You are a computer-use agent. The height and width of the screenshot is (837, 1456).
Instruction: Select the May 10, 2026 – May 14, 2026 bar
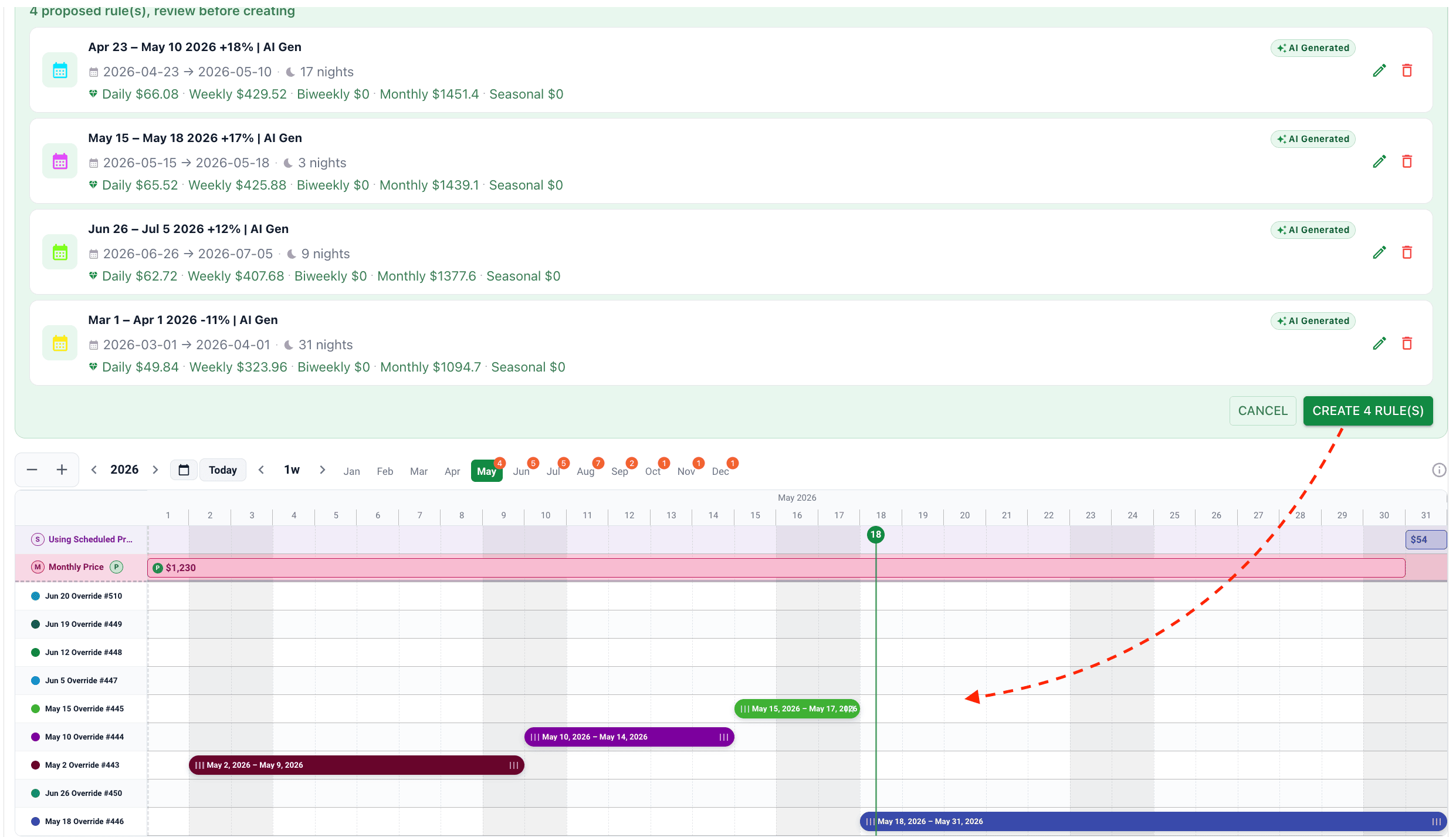tap(629, 737)
